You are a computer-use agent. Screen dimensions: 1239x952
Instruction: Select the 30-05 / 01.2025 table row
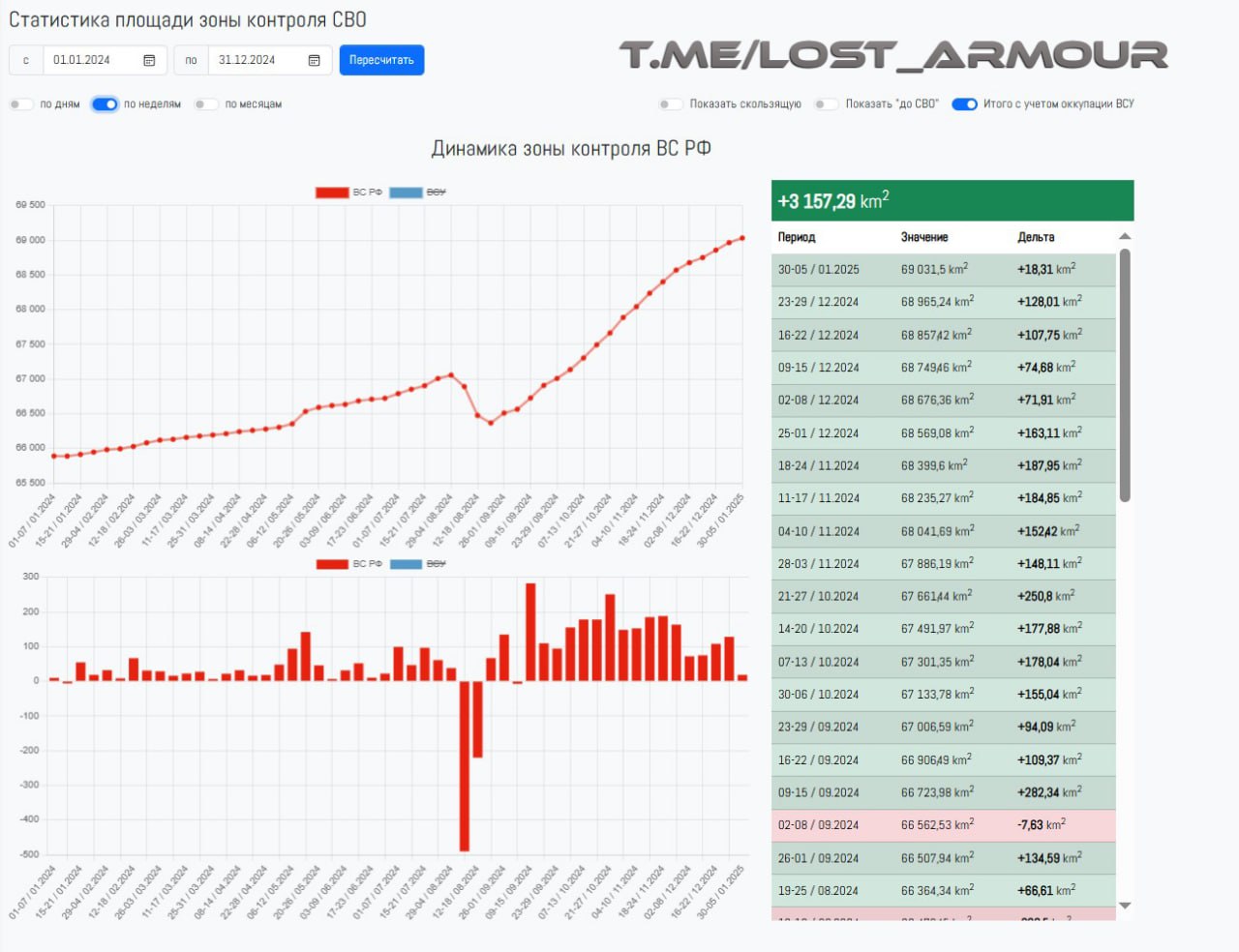(x=944, y=270)
